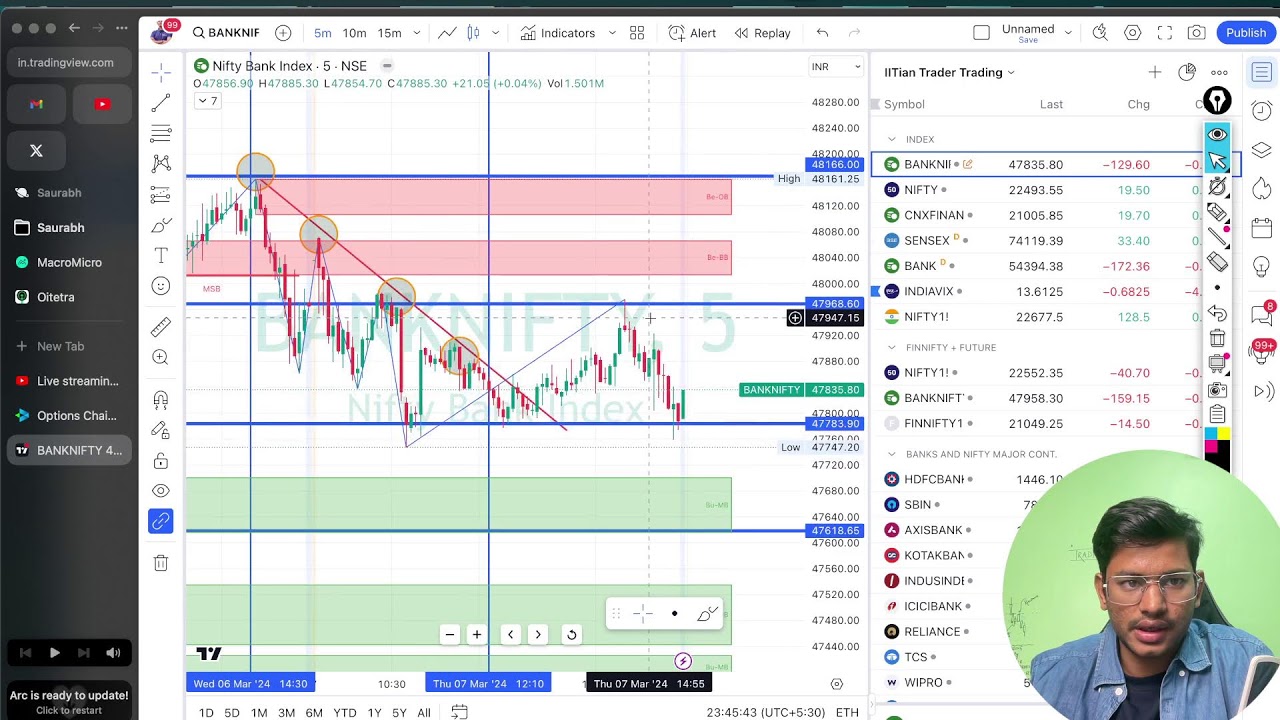Screen dimensions: 1280x720
Task: Open chart settings gear
Action: pos(1132,33)
